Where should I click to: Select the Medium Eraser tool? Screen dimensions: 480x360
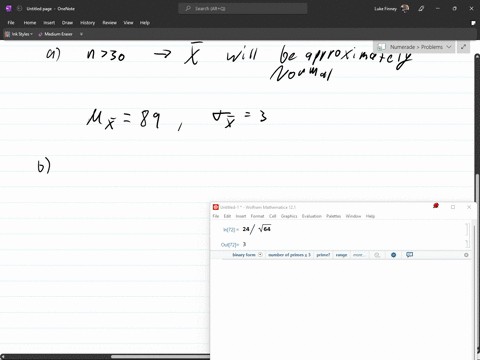(55, 34)
